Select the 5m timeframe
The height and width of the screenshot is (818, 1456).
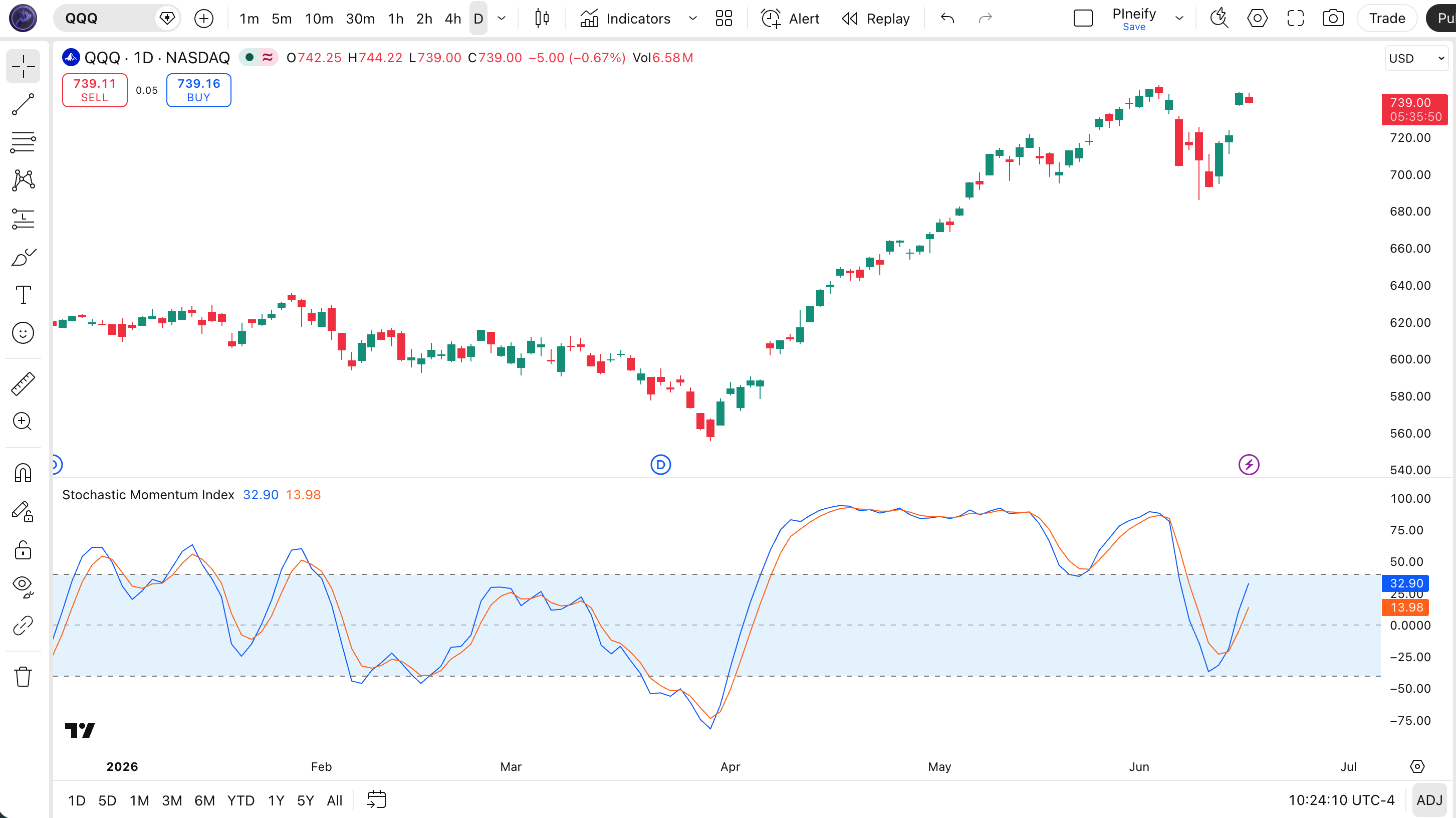point(282,19)
